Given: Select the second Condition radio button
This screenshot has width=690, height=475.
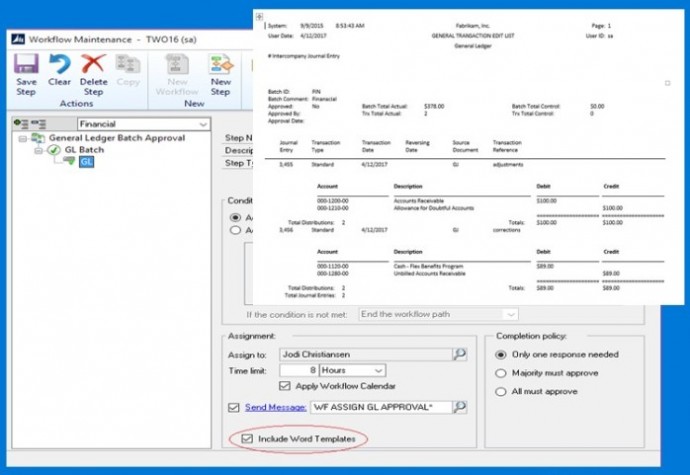Looking at the screenshot, I should (x=235, y=230).
